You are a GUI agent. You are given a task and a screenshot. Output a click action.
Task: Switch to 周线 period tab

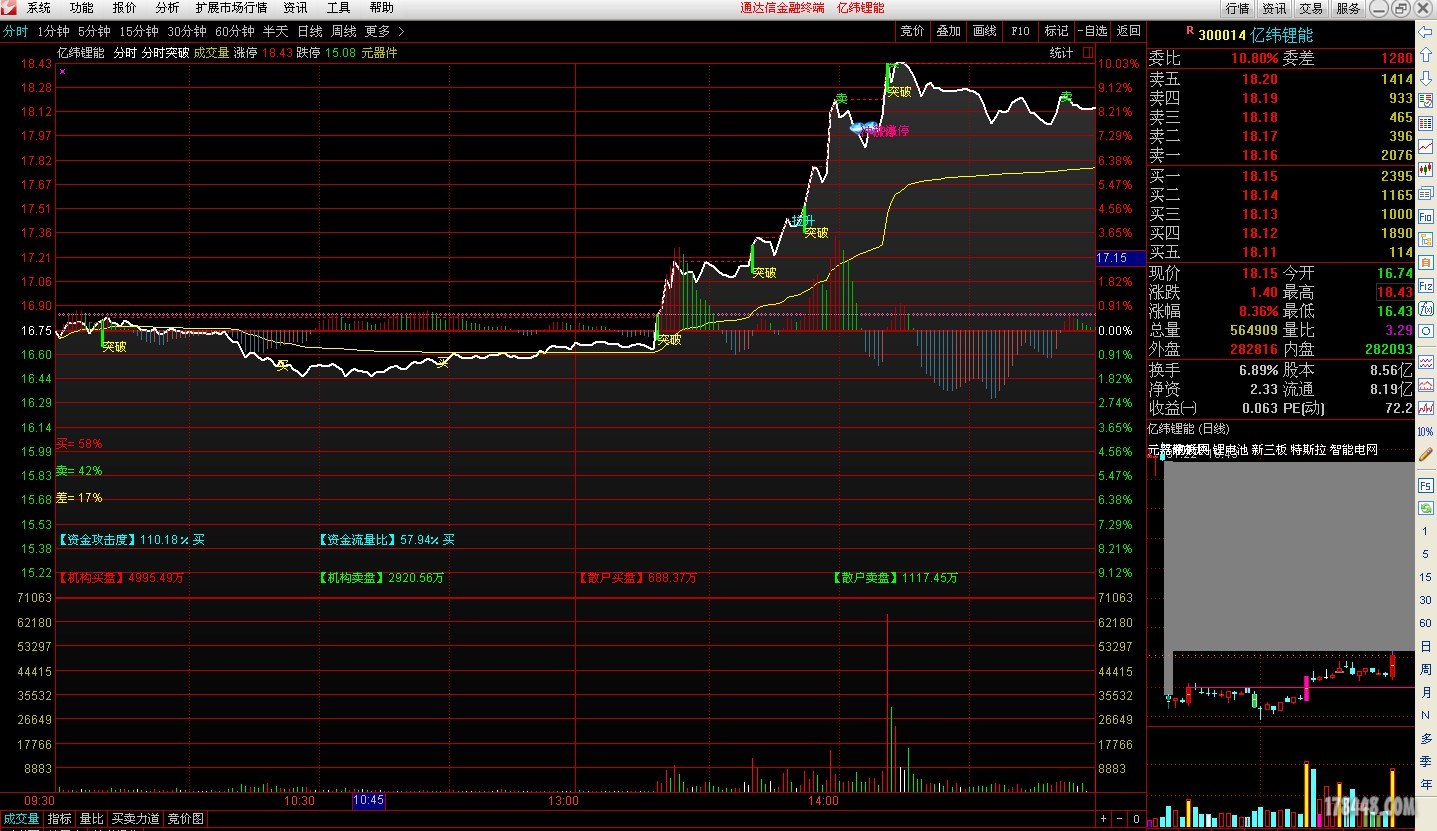tap(344, 31)
